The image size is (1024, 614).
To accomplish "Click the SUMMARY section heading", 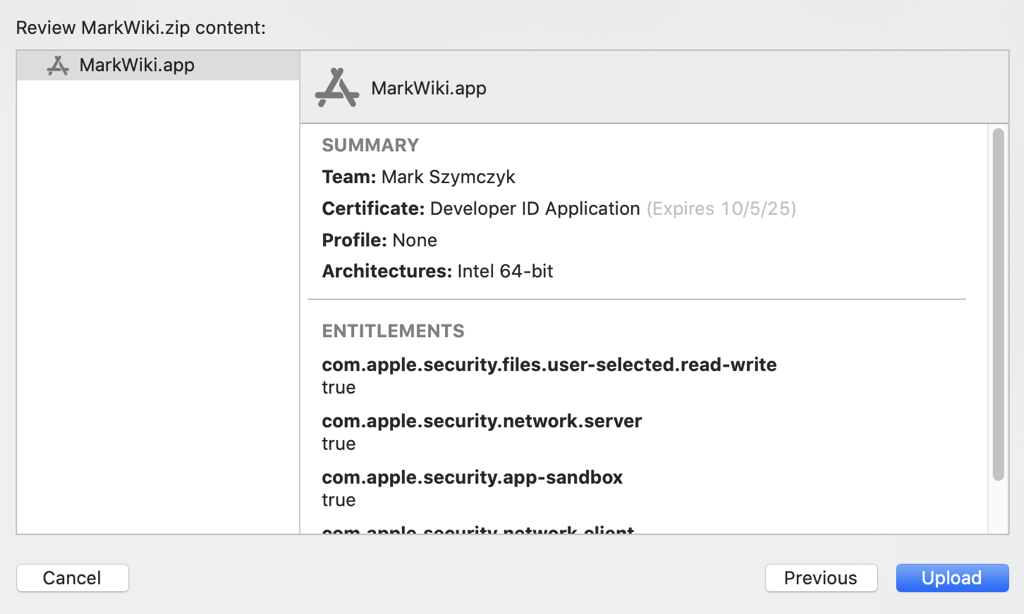I will (370, 145).
